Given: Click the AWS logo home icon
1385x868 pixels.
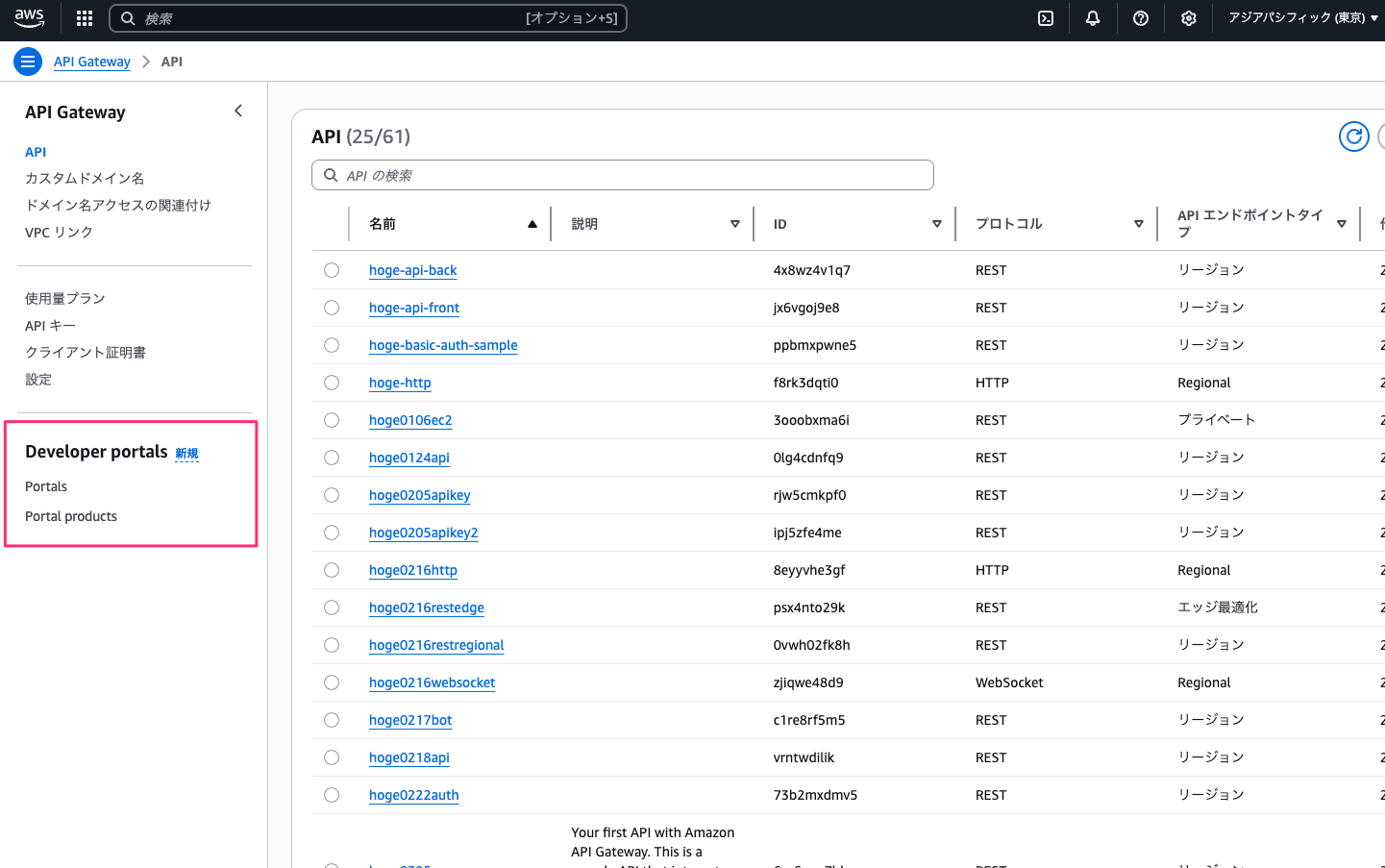Looking at the screenshot, I should [29, 17].
